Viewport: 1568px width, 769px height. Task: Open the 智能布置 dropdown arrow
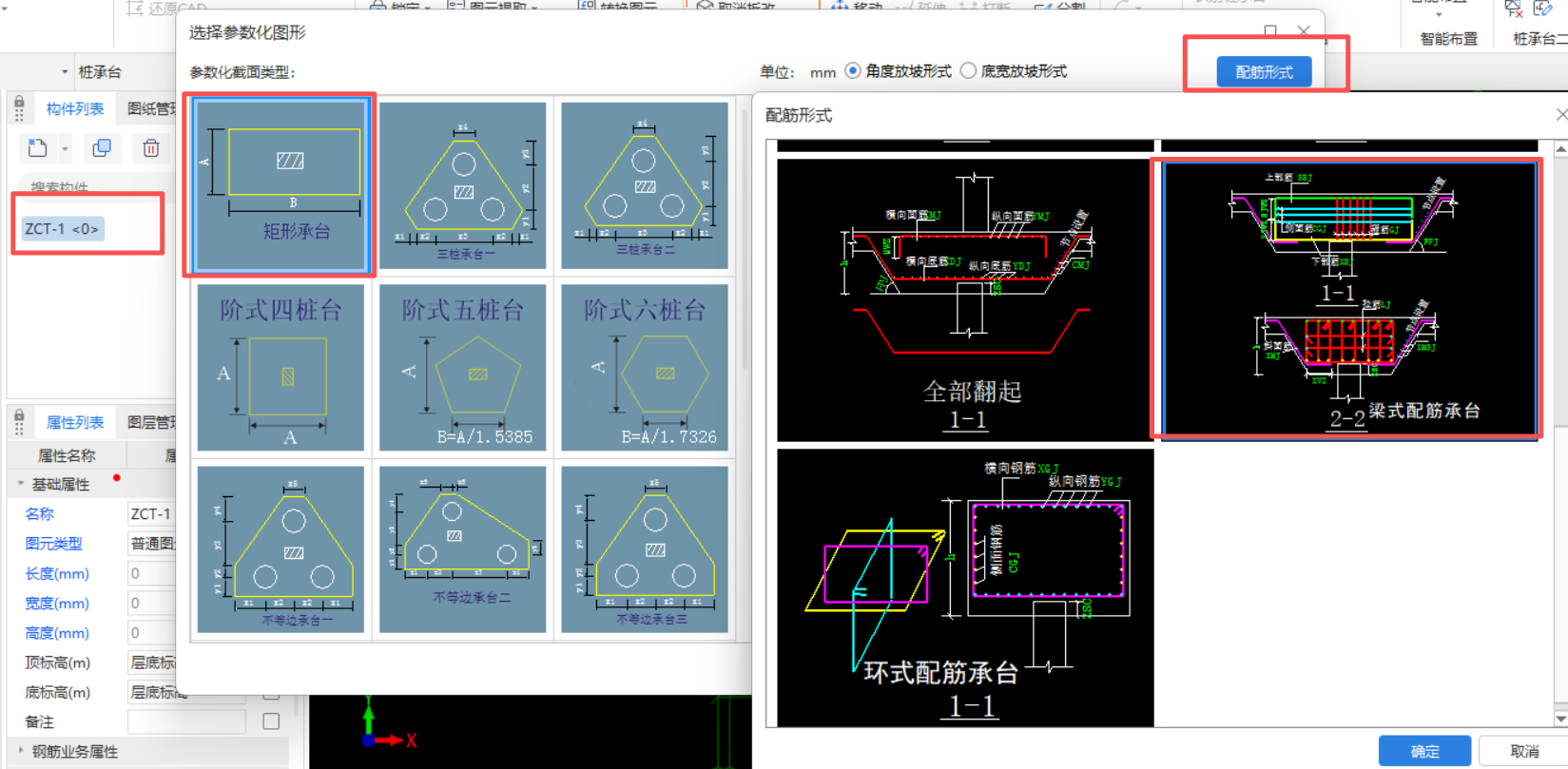[1438, 15]
